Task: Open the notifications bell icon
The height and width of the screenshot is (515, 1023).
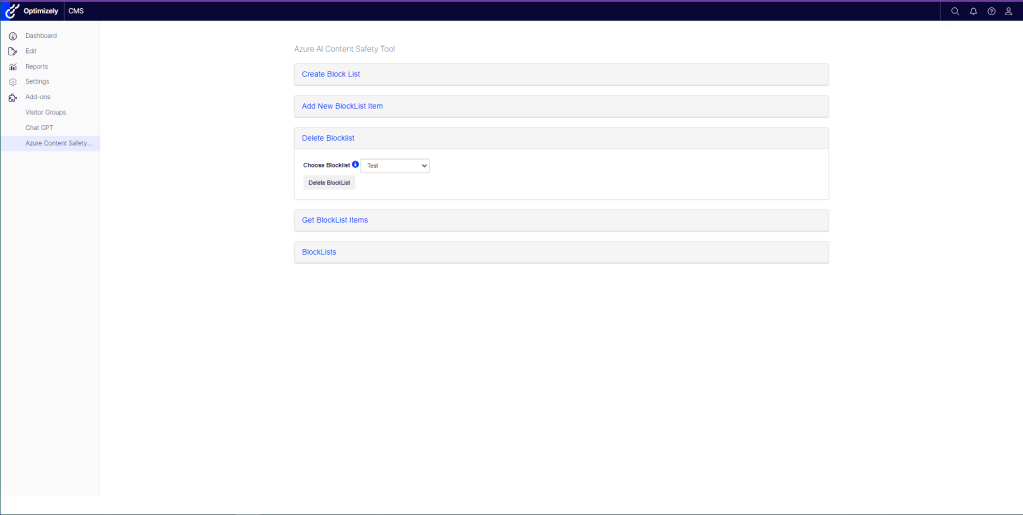Action: coord(973,11)
